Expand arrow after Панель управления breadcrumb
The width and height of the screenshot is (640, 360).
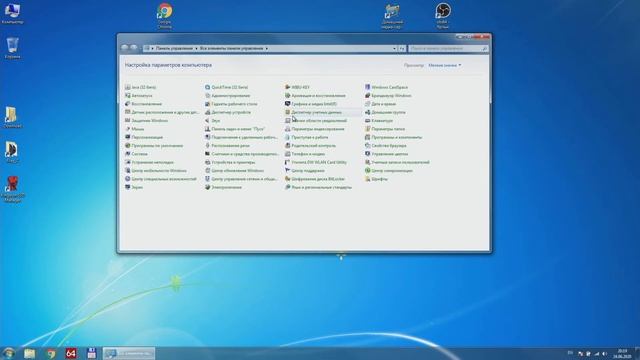(196, 49)
